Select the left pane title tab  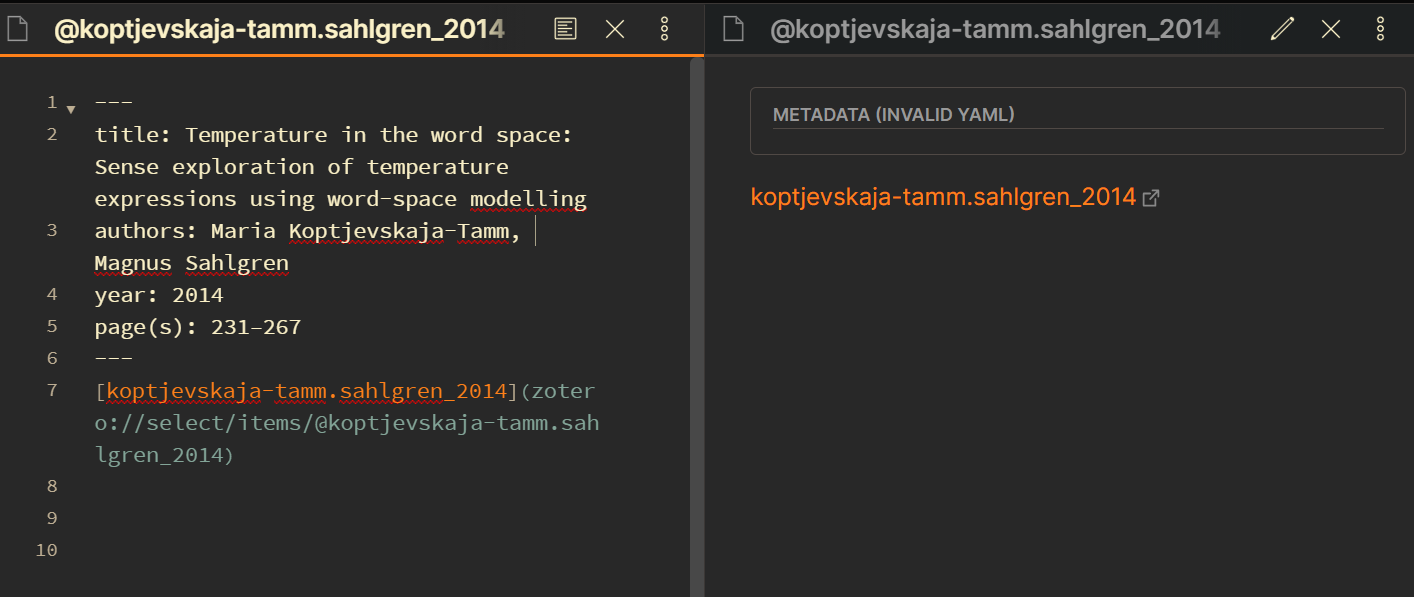tap(278, 29)
